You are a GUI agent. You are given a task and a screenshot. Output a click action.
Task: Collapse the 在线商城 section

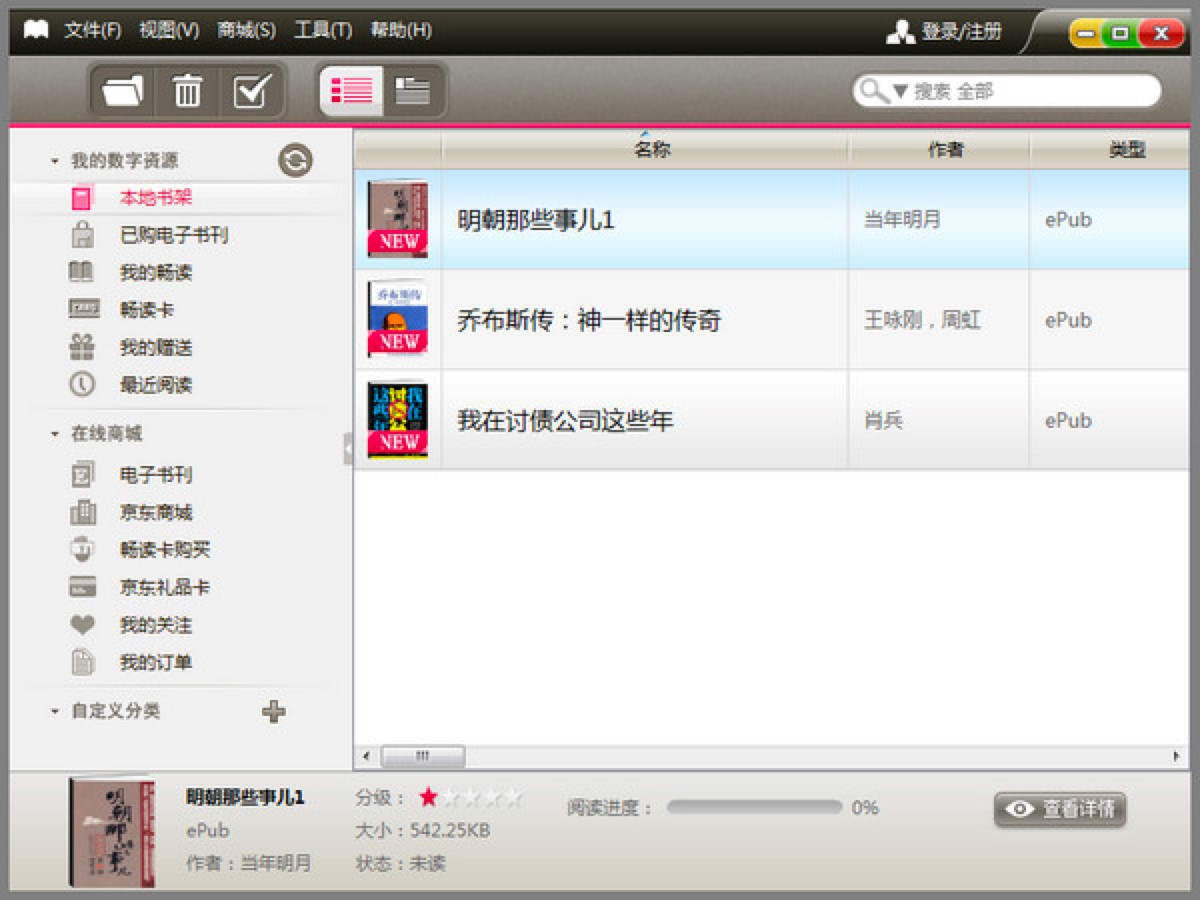point(54,434)
